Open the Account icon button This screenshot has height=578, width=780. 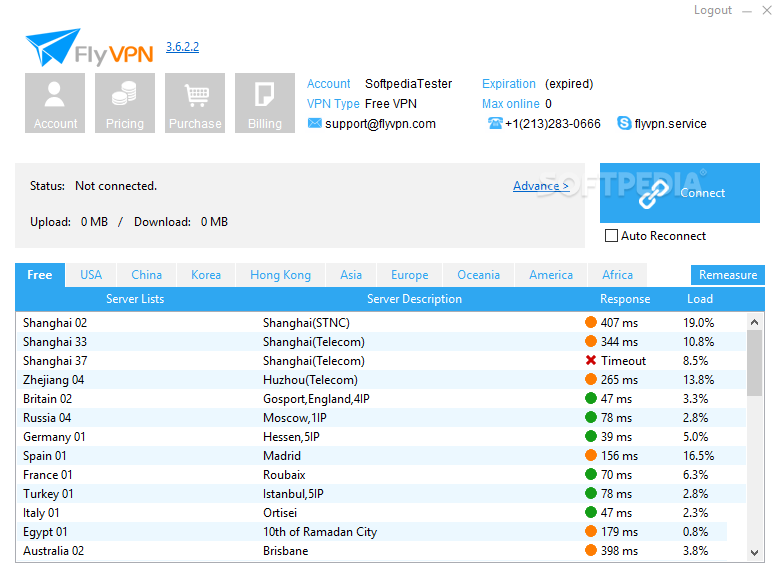(x=55, y=103)
